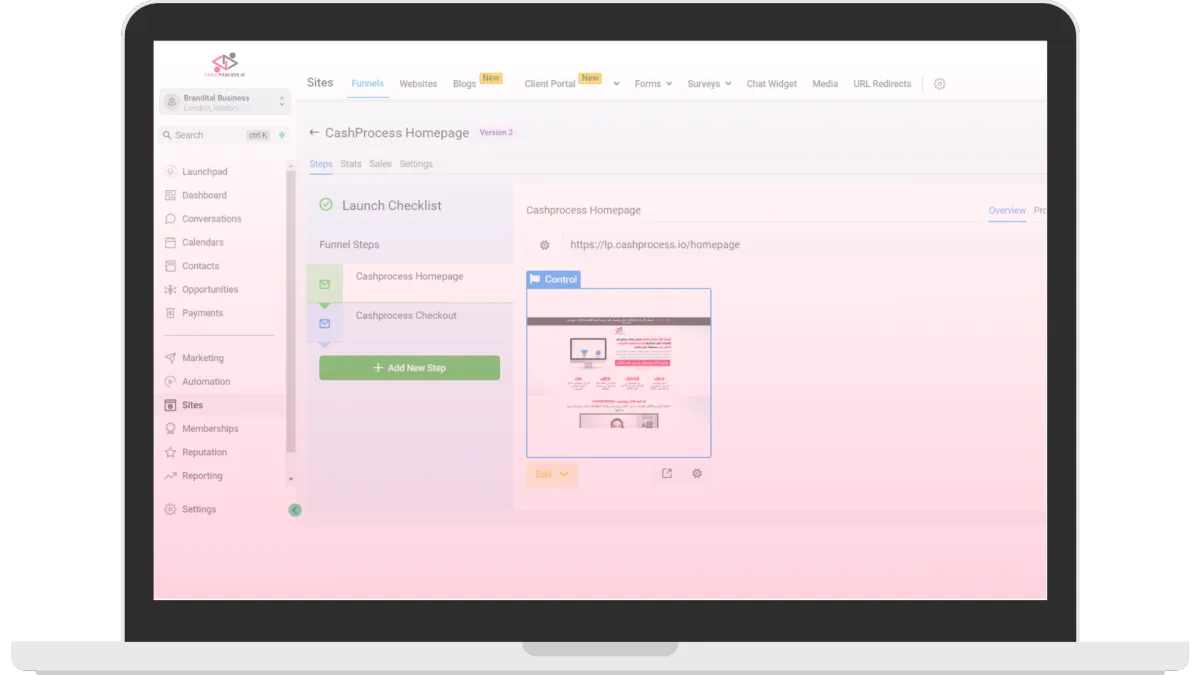
Task: Select the Steps tab
Action: (x=321, y=164)
